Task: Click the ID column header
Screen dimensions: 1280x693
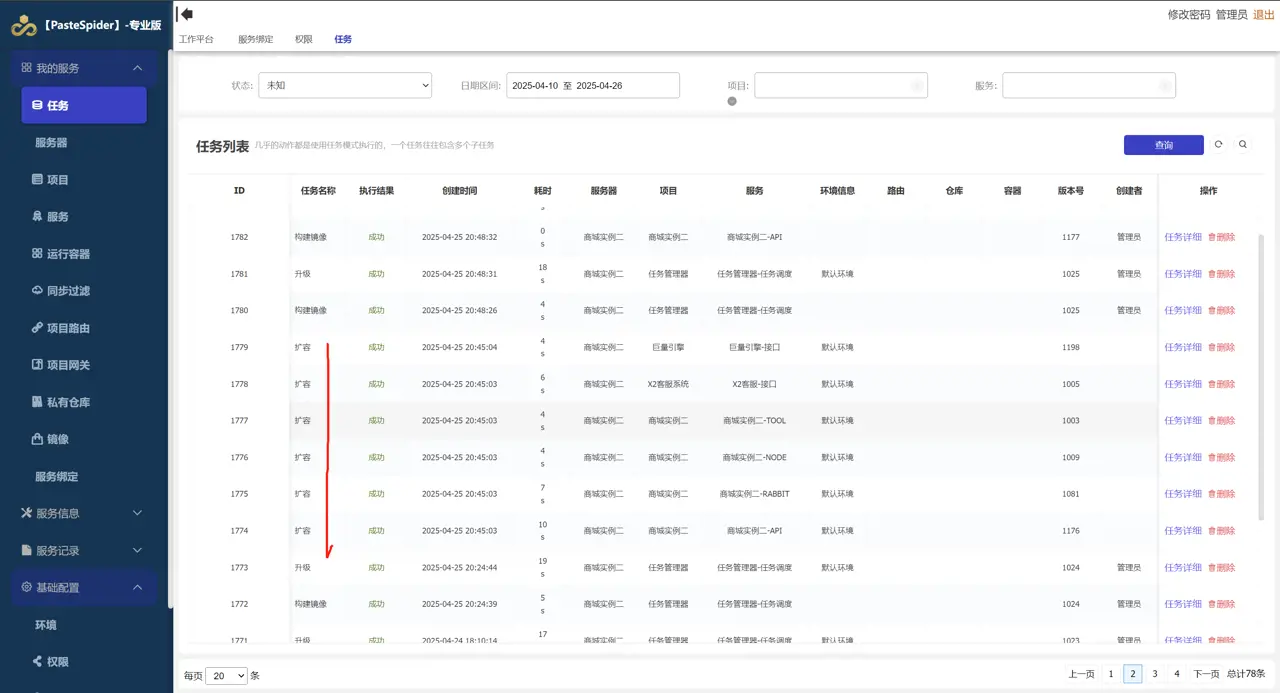Action: [239, 190]
